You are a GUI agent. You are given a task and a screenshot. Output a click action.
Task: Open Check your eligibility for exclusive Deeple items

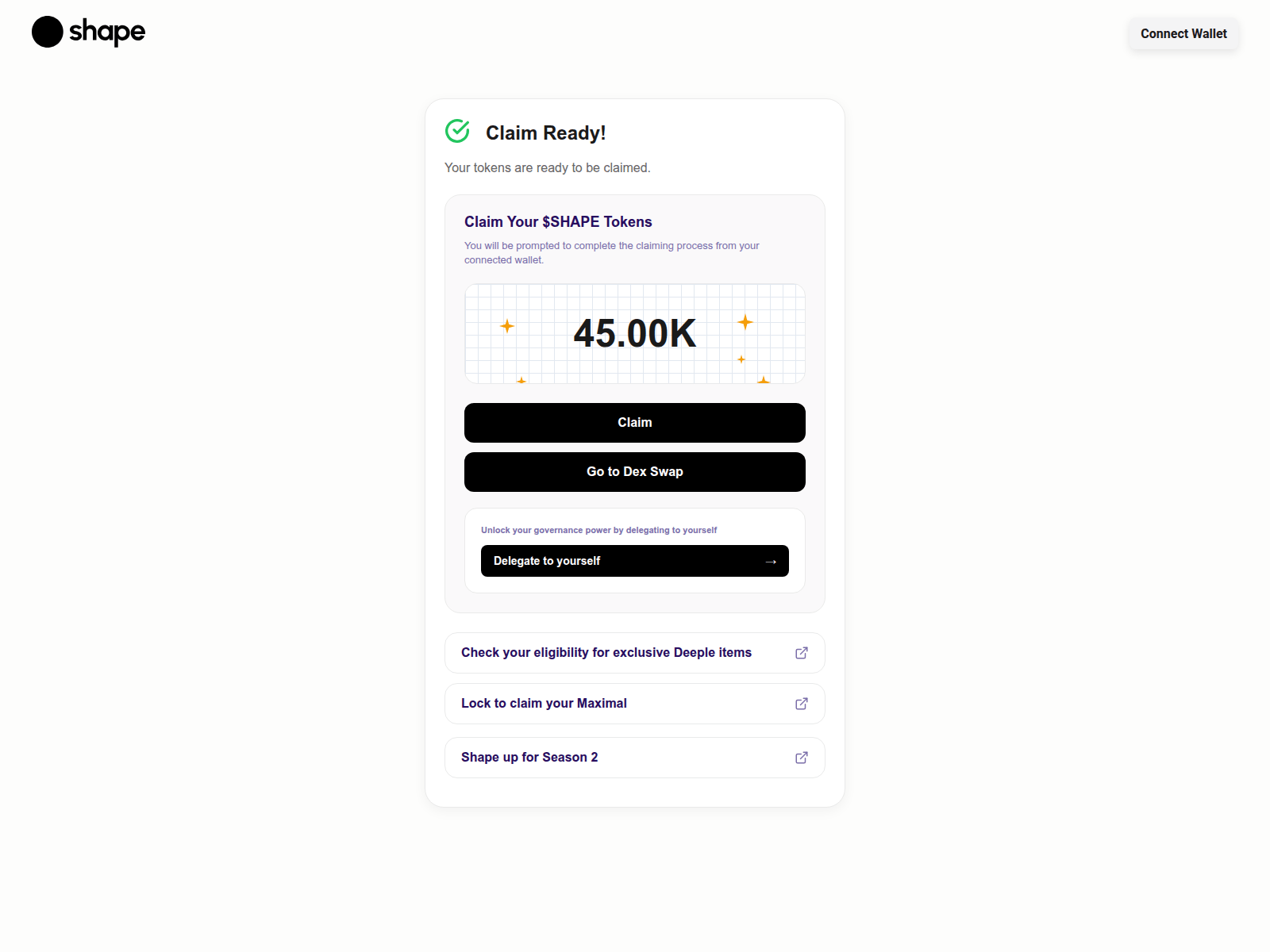(x=606, y=653)
